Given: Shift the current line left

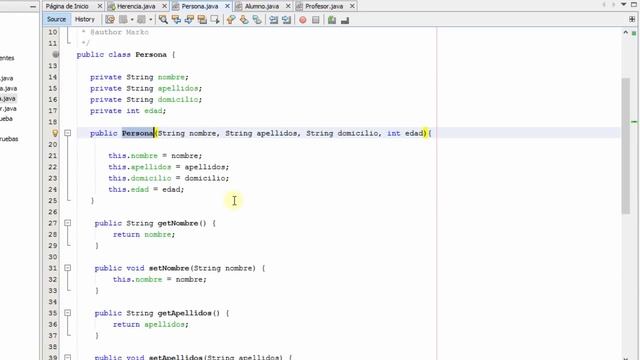Looking at the screenshot, I should click(x=273, y=20).
